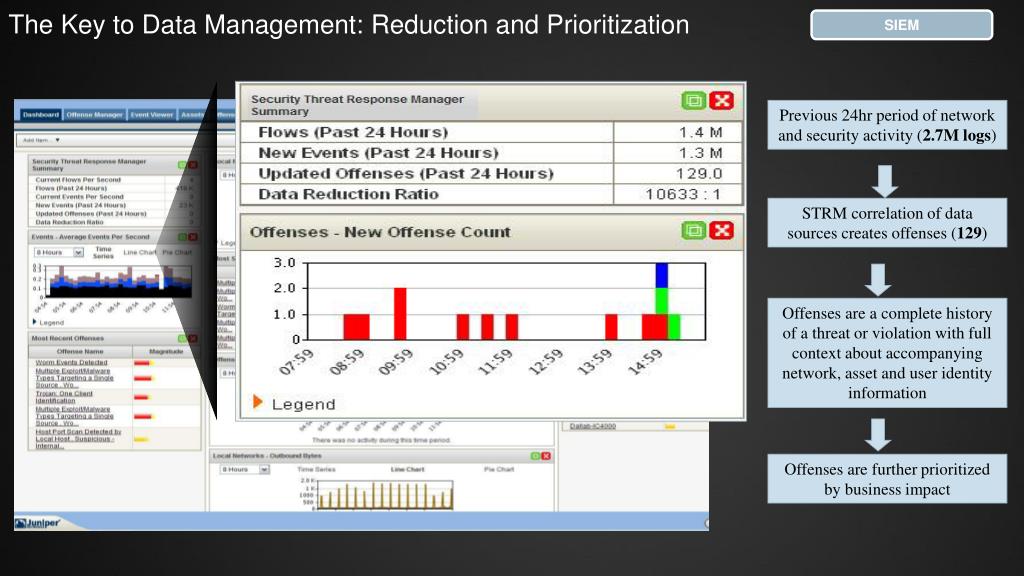
Task: Click the SIEM button
Action: point(901,25)
